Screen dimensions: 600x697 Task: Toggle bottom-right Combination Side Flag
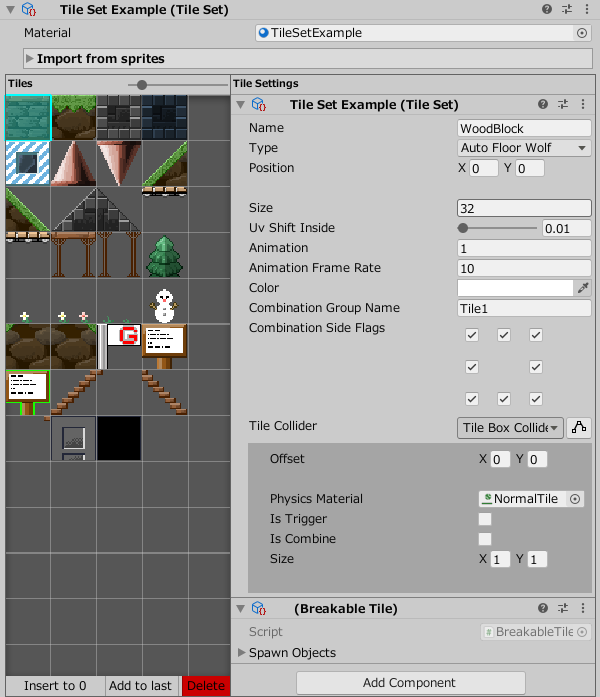click(536, 399)
